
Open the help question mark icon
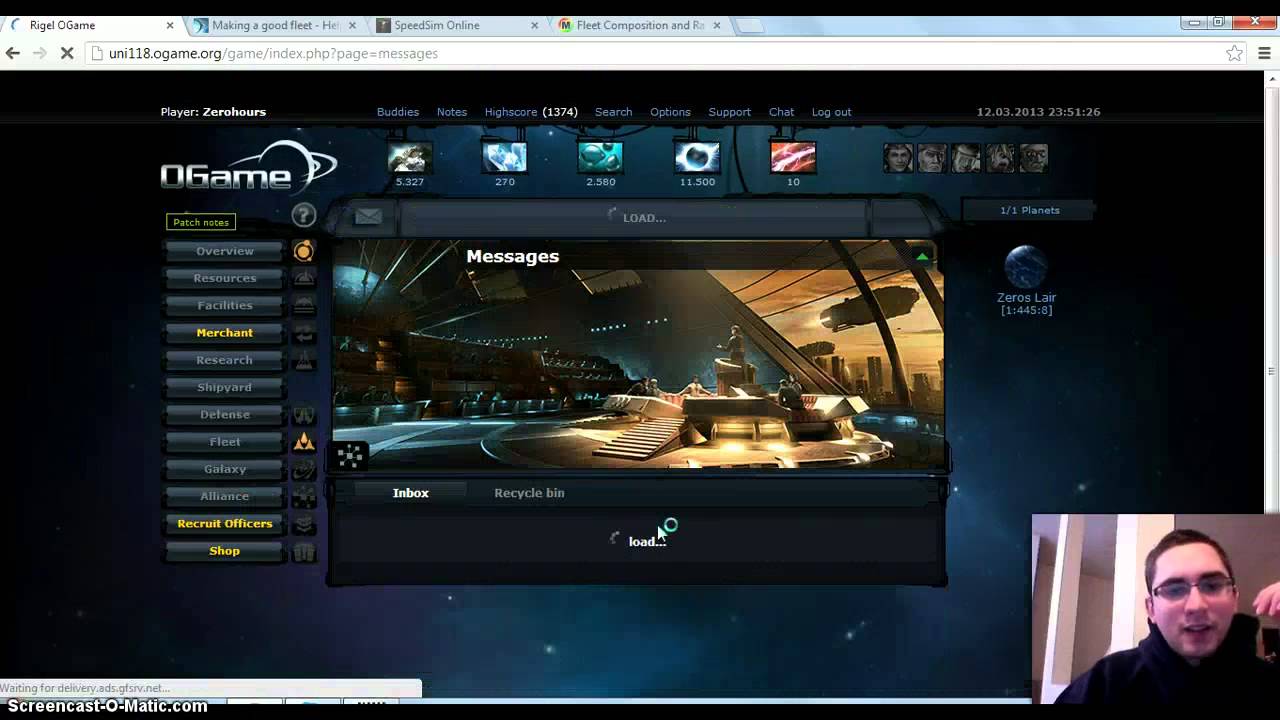click(x=304, y=215)
